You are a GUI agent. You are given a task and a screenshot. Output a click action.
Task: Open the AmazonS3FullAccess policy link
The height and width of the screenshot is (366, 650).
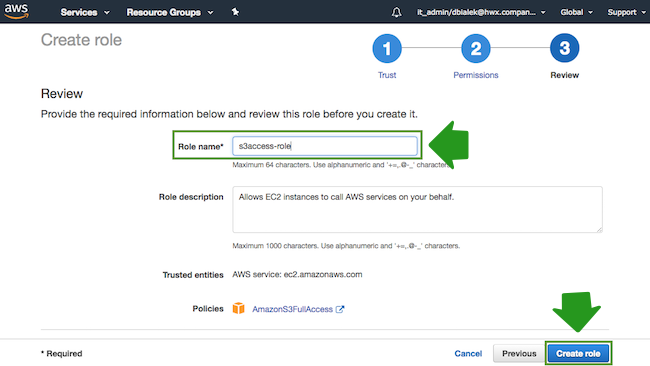point(292,309)
